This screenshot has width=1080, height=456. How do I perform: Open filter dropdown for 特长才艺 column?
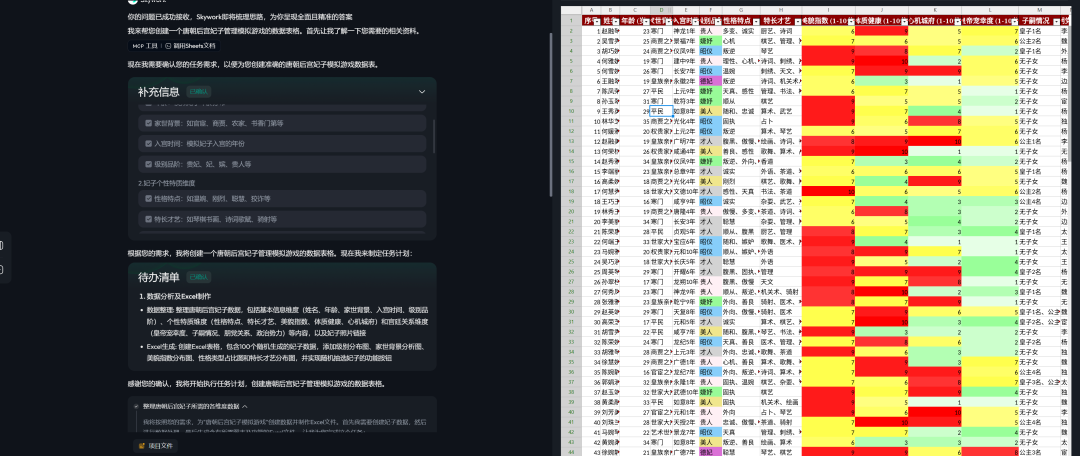tap(797, 21)
